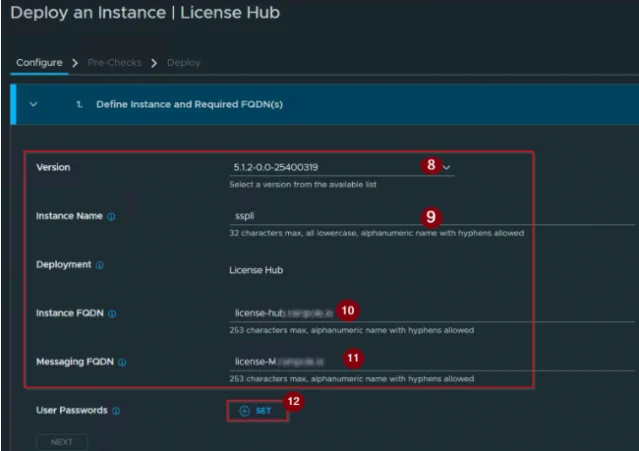Click 'Select a version from the available list' hint
The image size is (639, 451).
[x=303, y=185]
